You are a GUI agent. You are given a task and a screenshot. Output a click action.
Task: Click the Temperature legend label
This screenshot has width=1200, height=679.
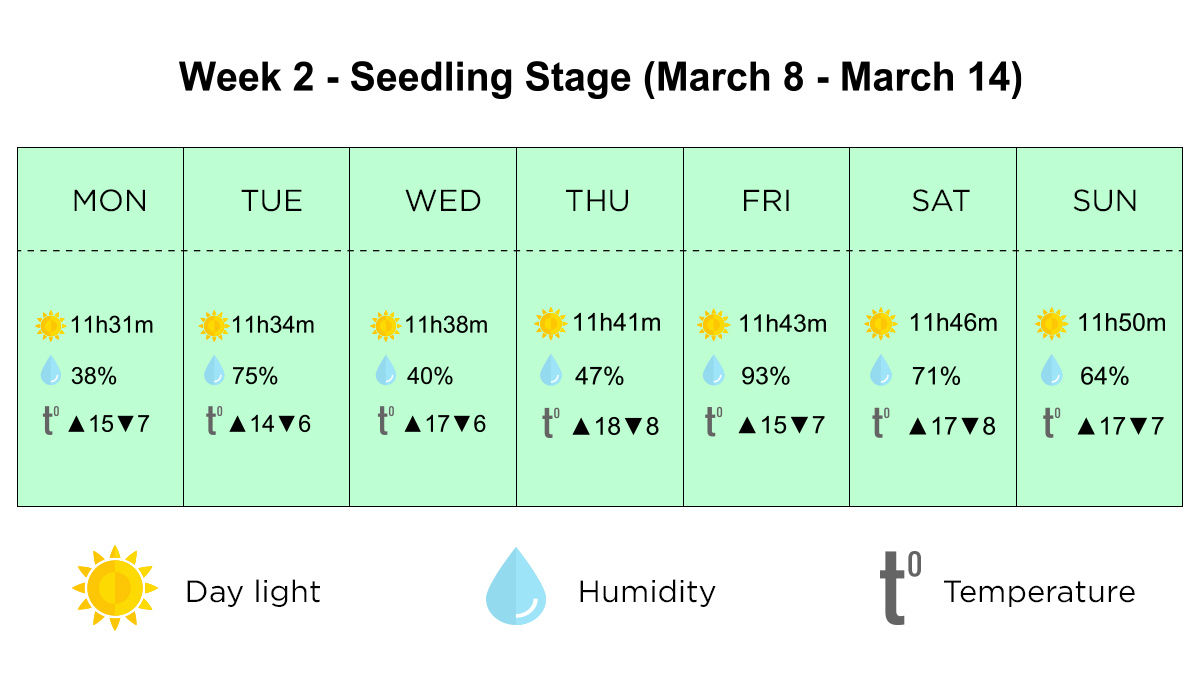pyautogui.click(x=1039, y=591)
